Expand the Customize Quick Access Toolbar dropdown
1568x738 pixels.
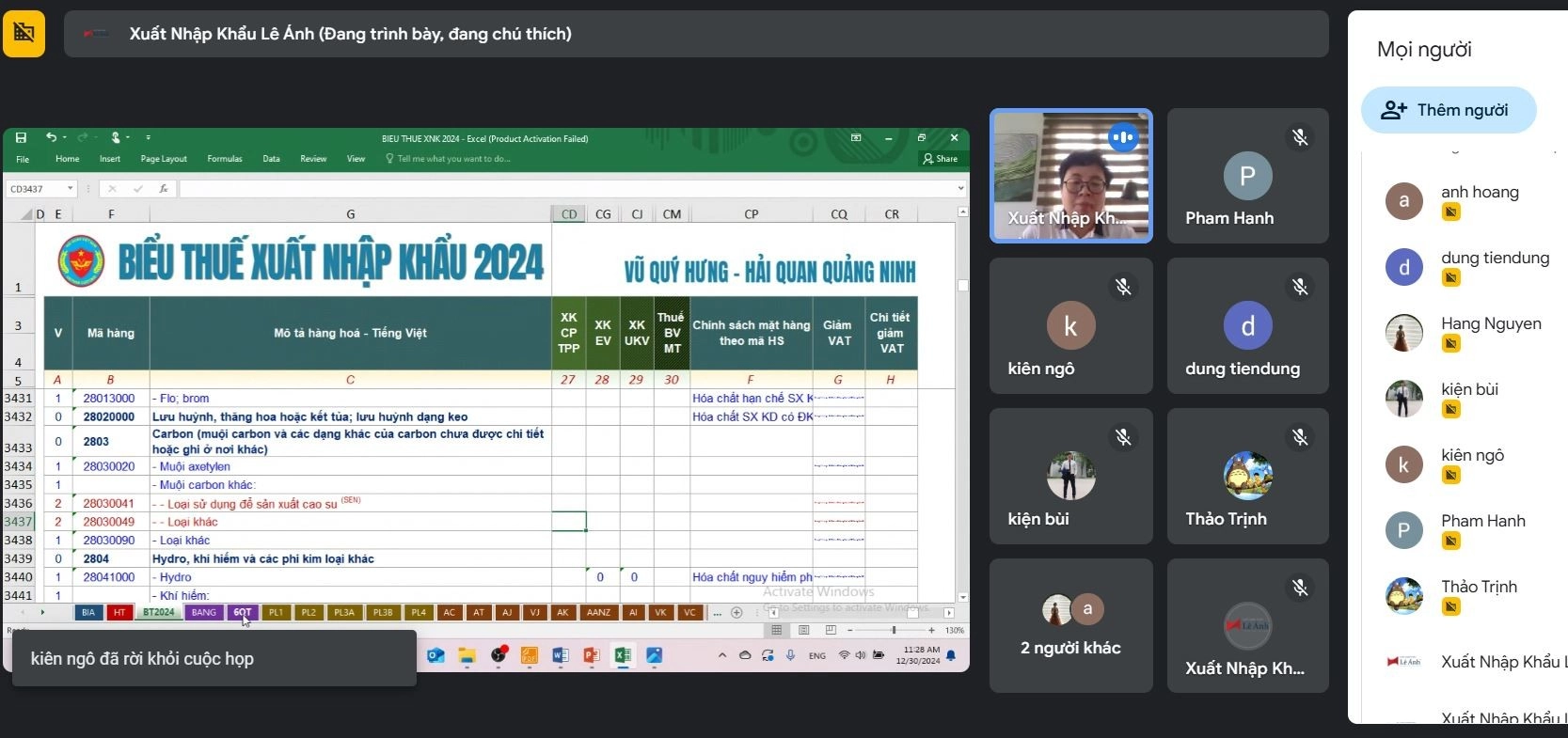pos(148,138)
